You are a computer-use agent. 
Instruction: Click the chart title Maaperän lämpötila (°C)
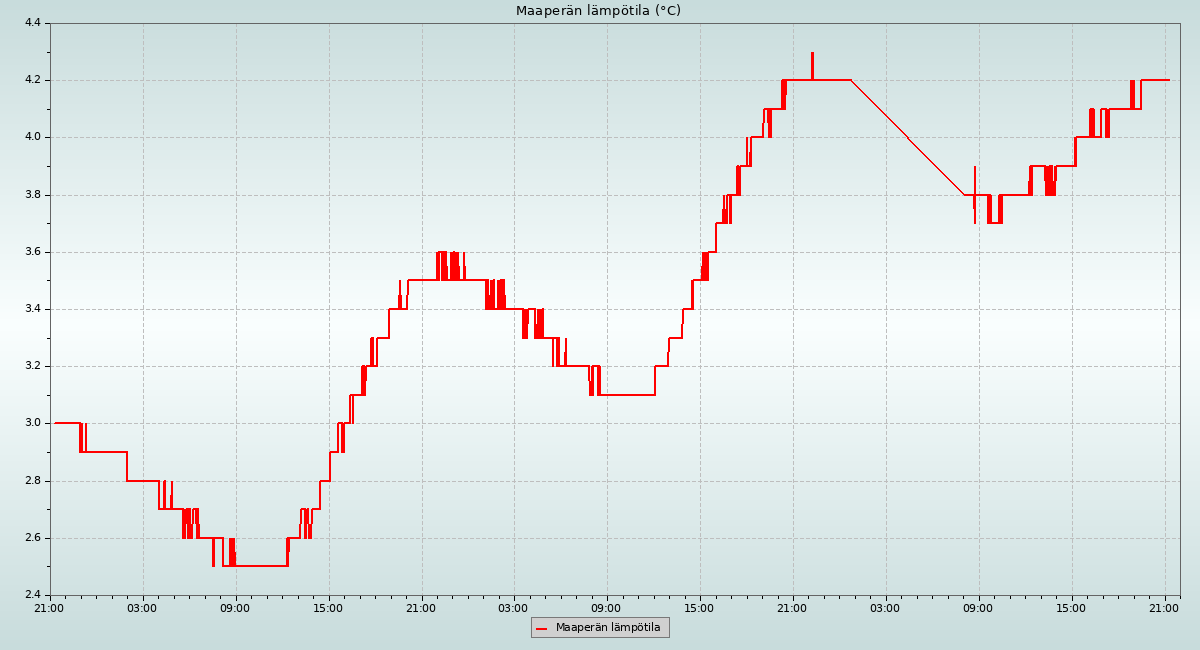[x=598, y=11]
